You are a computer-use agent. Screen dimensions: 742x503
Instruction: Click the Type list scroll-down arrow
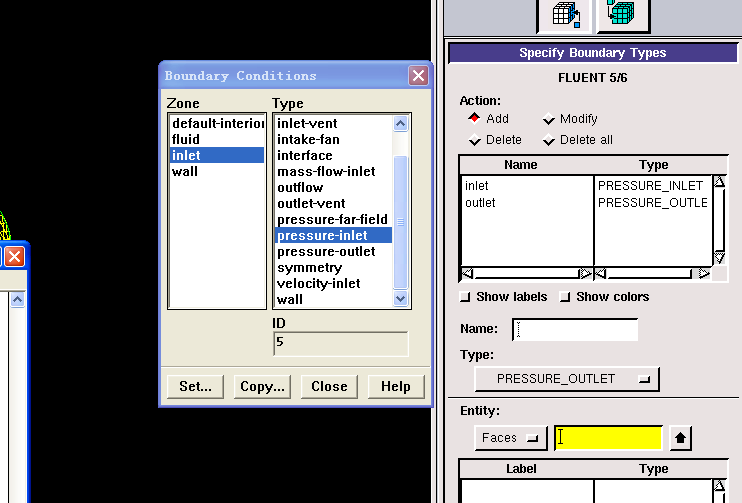click(x=401, y=298)
